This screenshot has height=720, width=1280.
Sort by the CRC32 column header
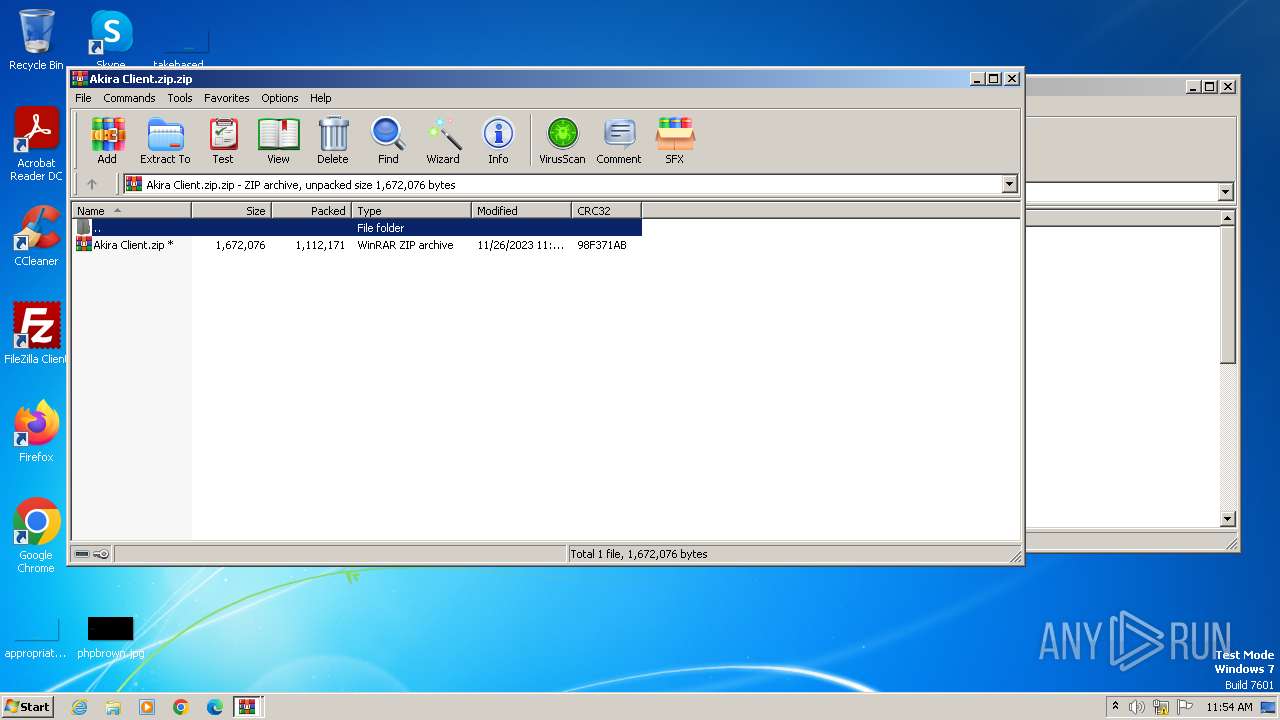[x=606, y=210]
